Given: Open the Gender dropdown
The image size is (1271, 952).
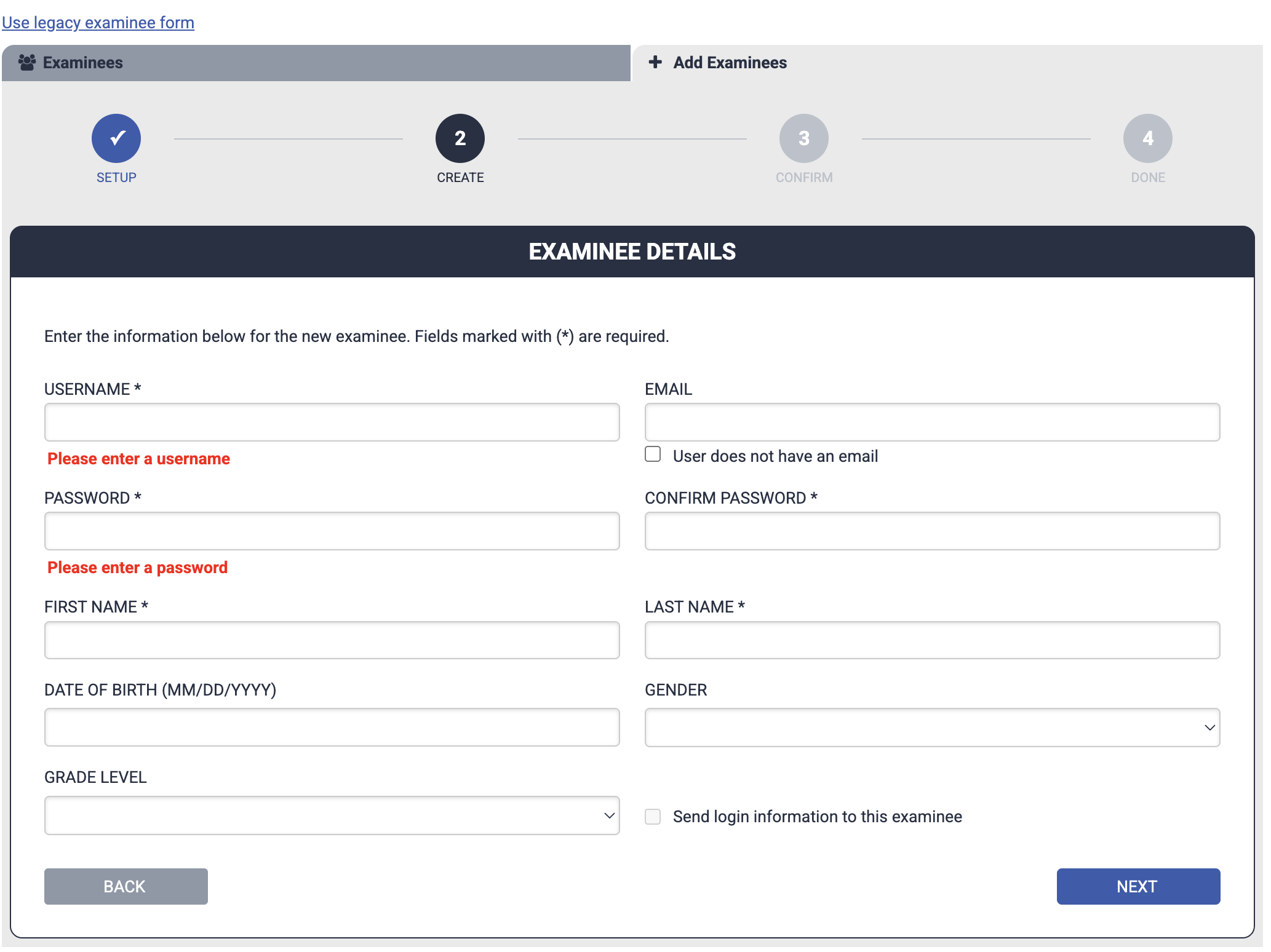Looking at the screenshot, I should pyautogui.click(x=932, y=727).
